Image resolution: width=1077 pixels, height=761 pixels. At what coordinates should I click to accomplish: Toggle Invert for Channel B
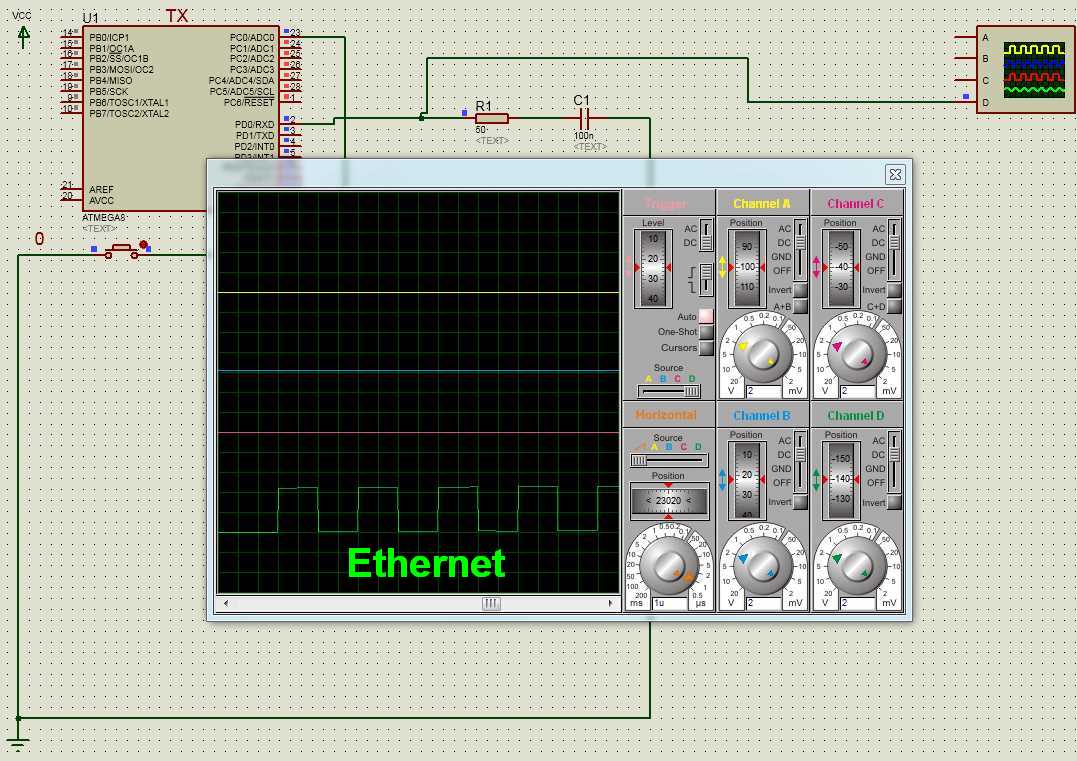[x=800, y=502]
